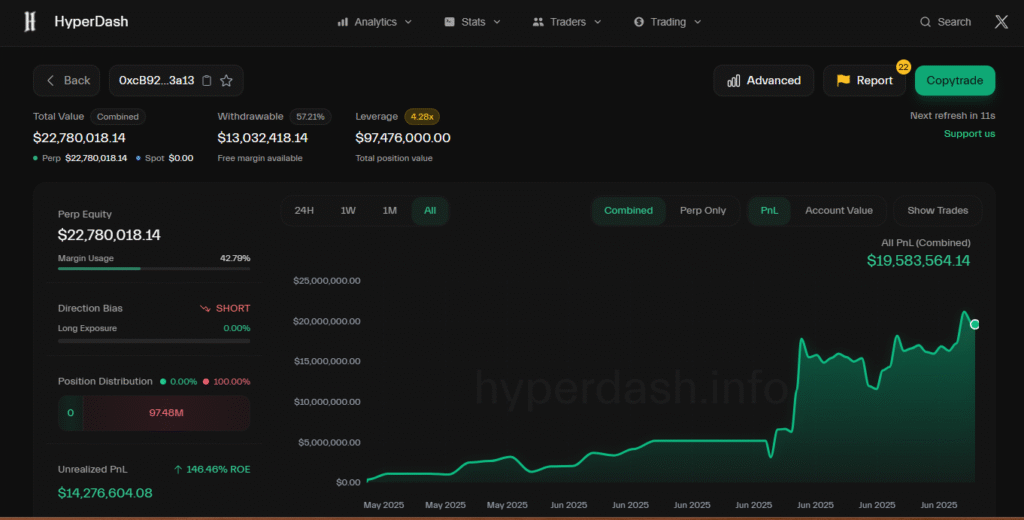The width and height of the screenshot is (1024, 520).
Task: Click the latest chart data point marker
Action: tap(975, 324)
